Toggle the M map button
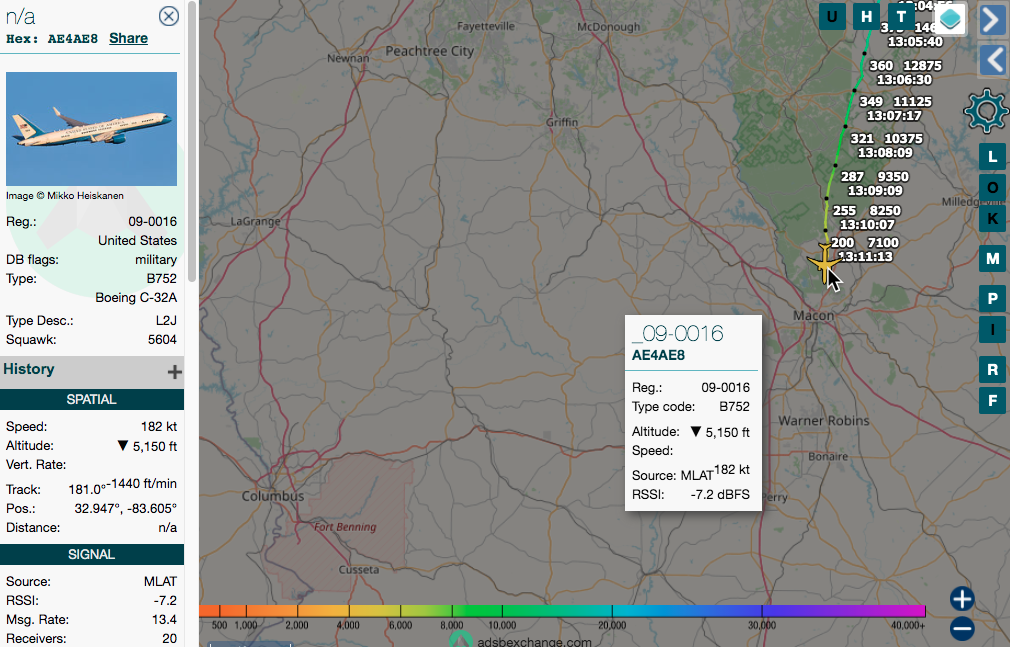This screenshot has width=1010, height=647. tap(993, 258)
